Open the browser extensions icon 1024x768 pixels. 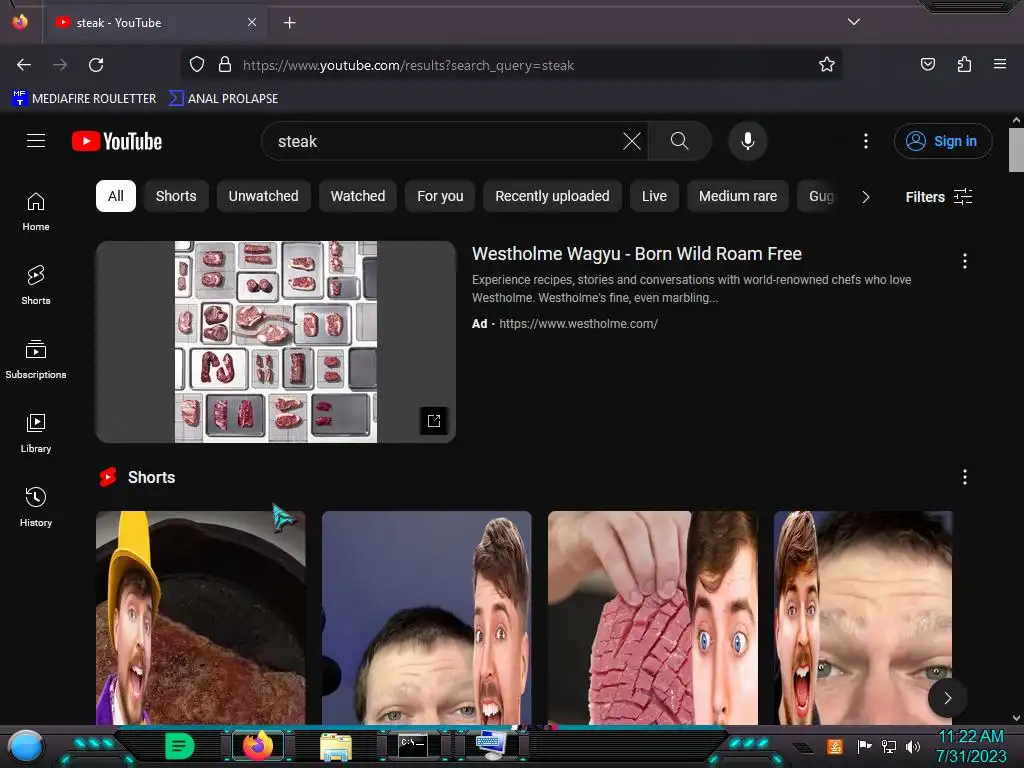point(964,65)
